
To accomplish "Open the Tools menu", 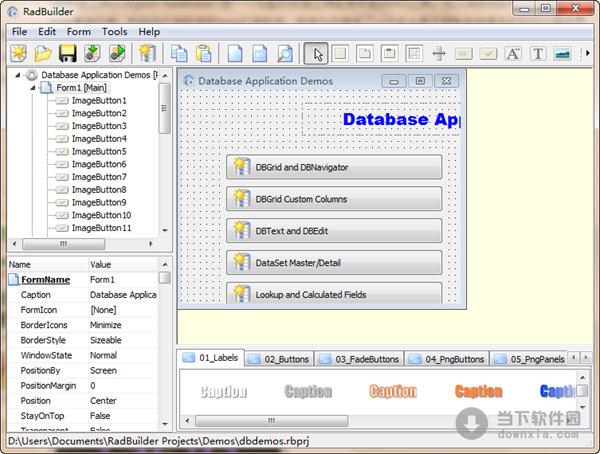I will (114, 31).
